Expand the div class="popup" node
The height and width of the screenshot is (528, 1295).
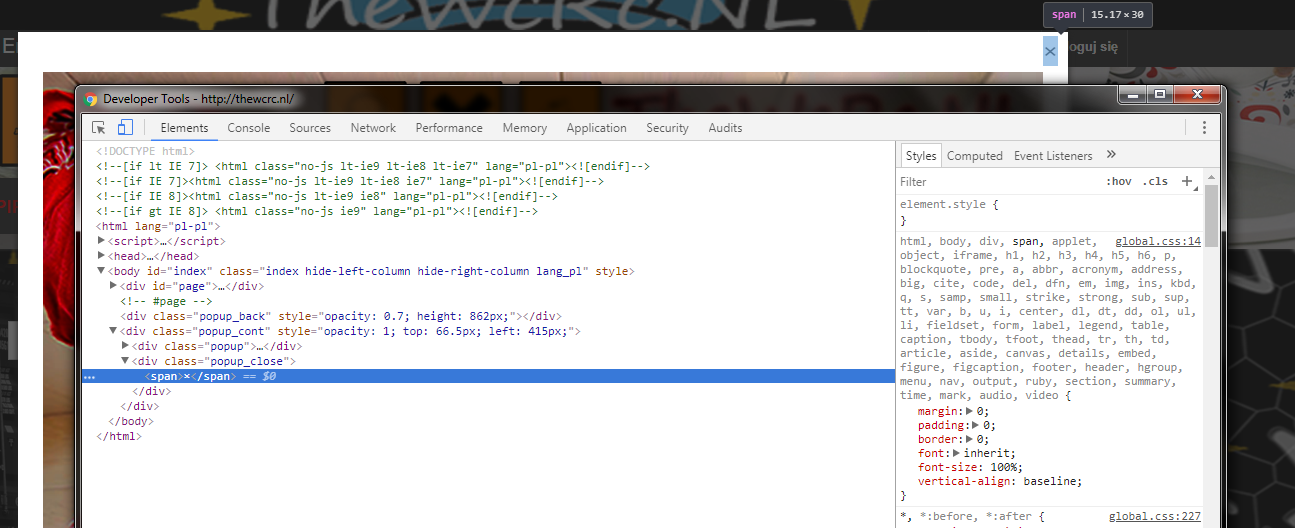[x=125, y=346]
